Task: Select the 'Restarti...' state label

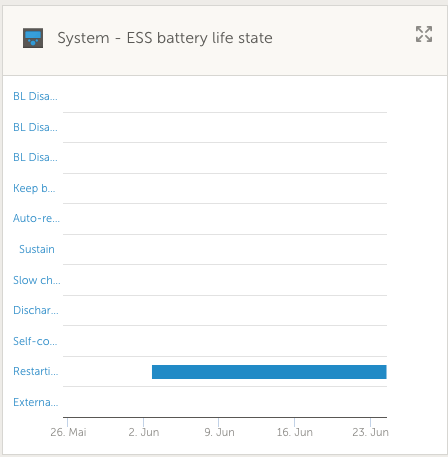Action: coord(36,371)
